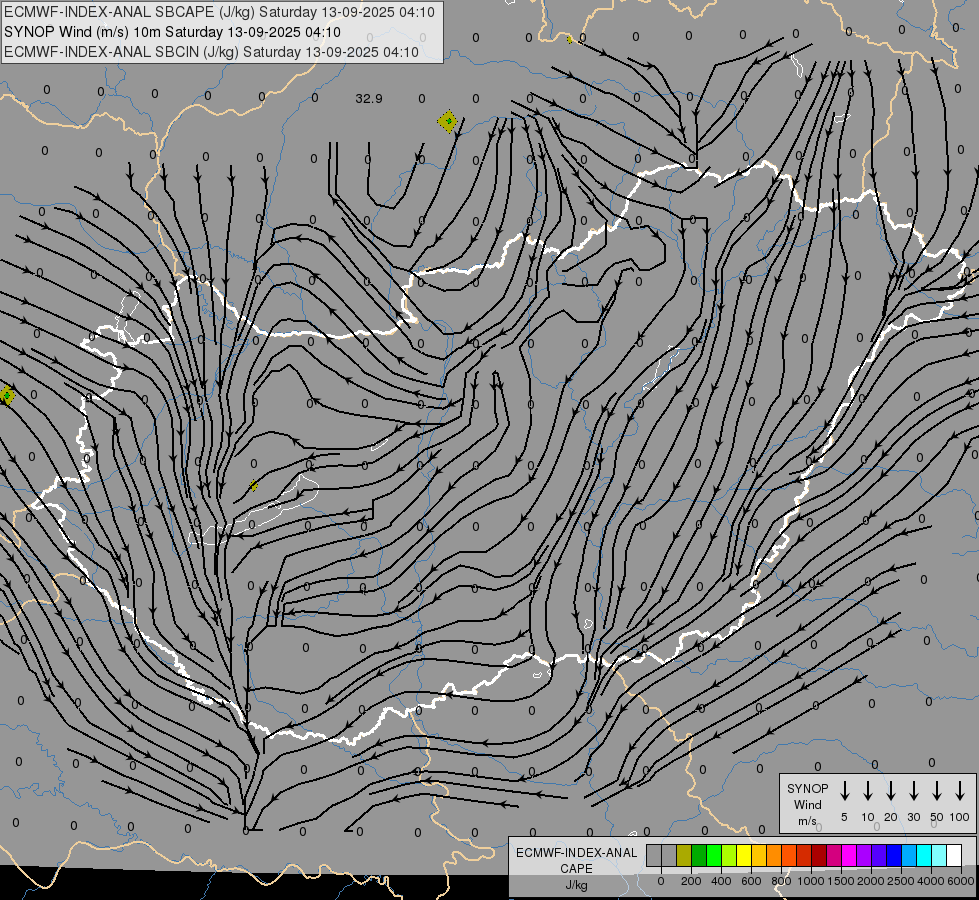Click the 2500 tick label on CAPE scale

(901, 881)
